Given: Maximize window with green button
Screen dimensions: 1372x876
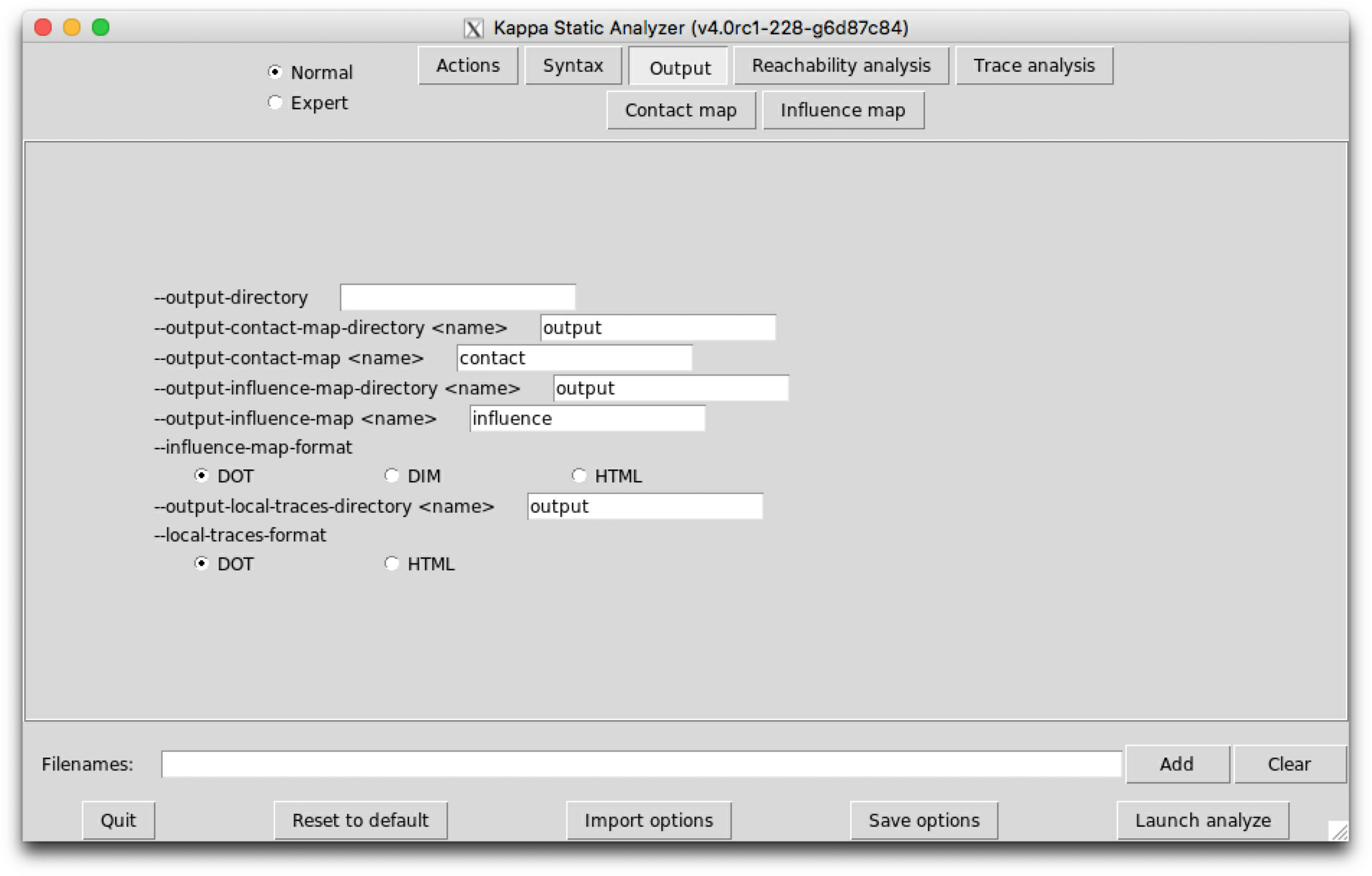Looking at the screenshot, I should pyautogui.click(x=101, y=27).
